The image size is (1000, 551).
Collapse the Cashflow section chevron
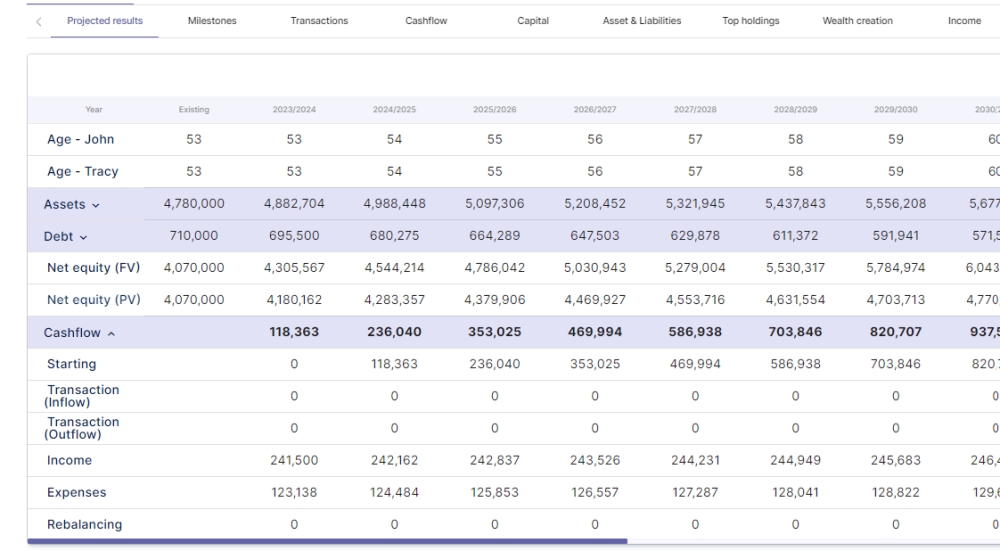click(x=111, y=333)
